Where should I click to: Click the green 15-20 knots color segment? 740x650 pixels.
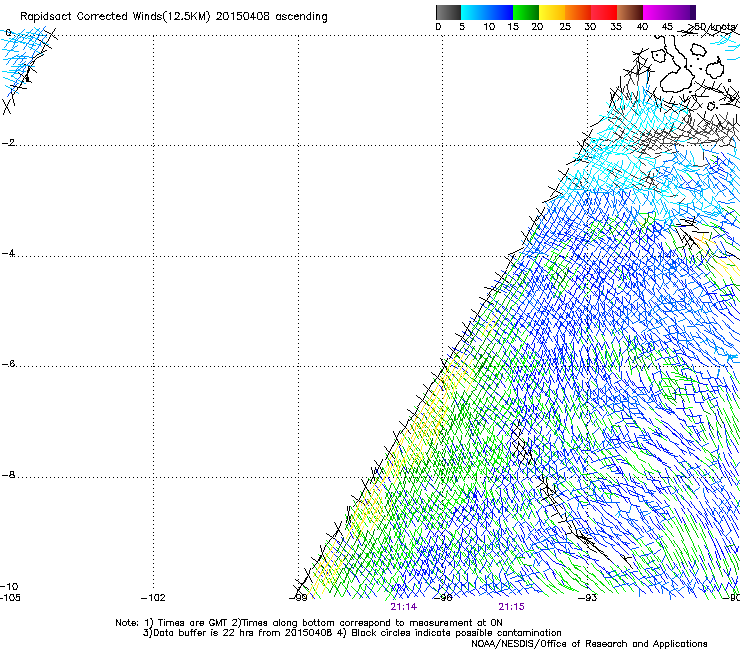pos(526,12)
